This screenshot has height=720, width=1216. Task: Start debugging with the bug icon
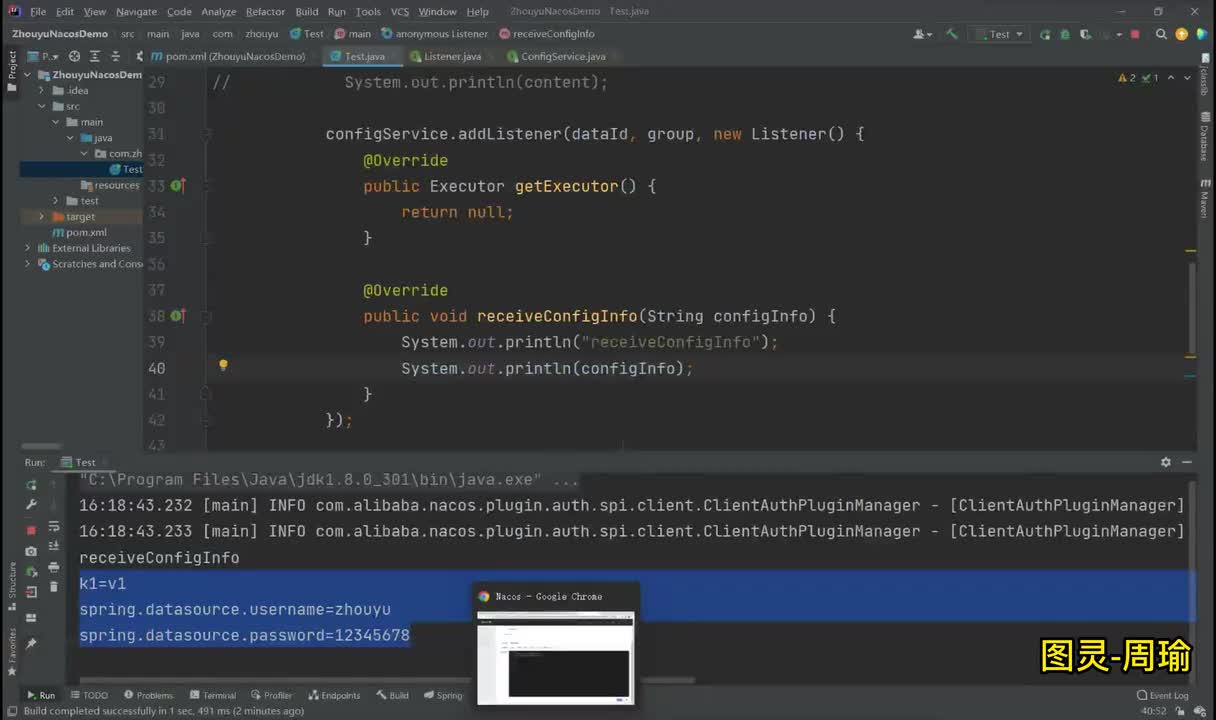1063,34
